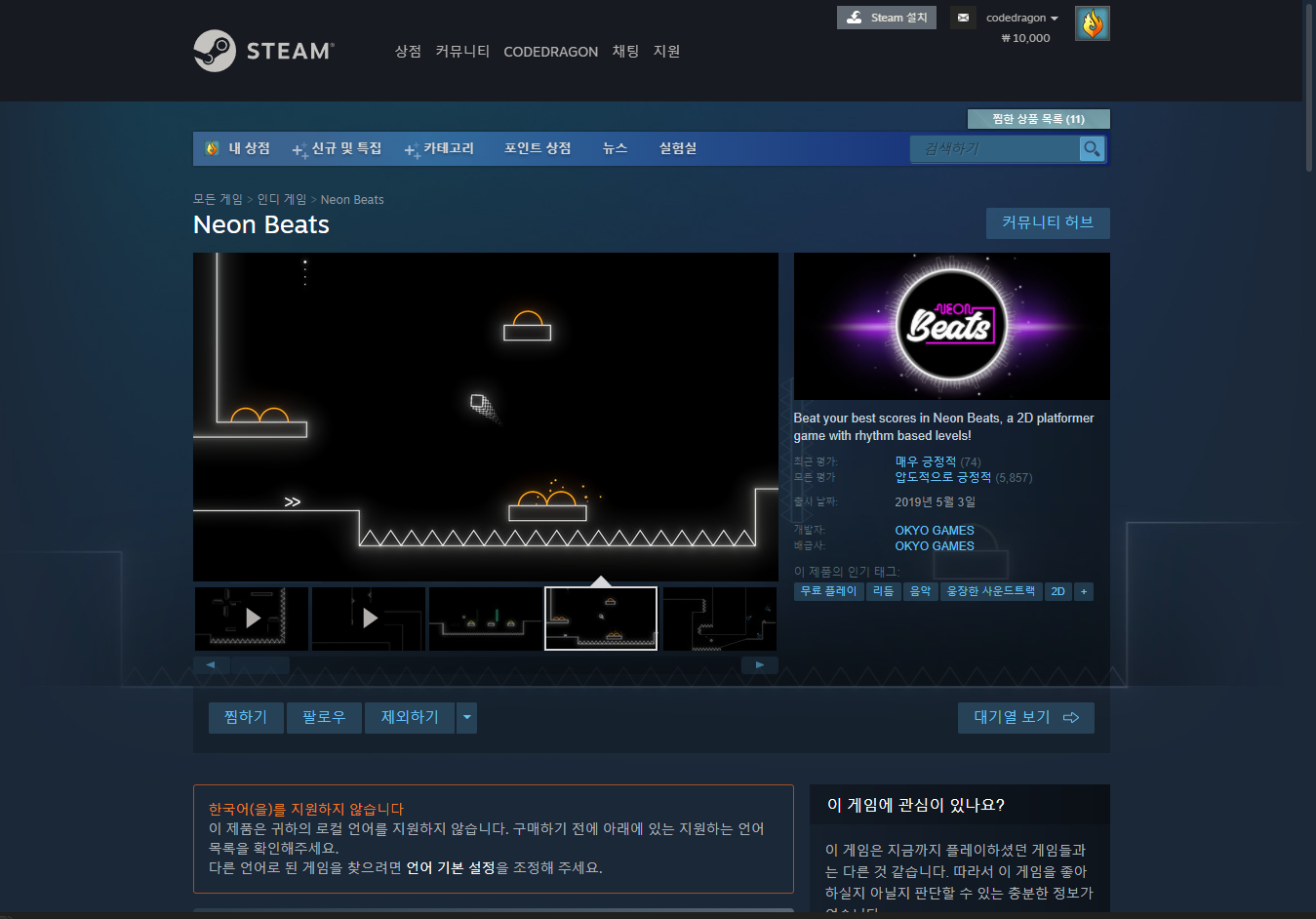Screen dimensions: 1316x919
Task: Play the first video thumbnail
Action: coord(252,619)
